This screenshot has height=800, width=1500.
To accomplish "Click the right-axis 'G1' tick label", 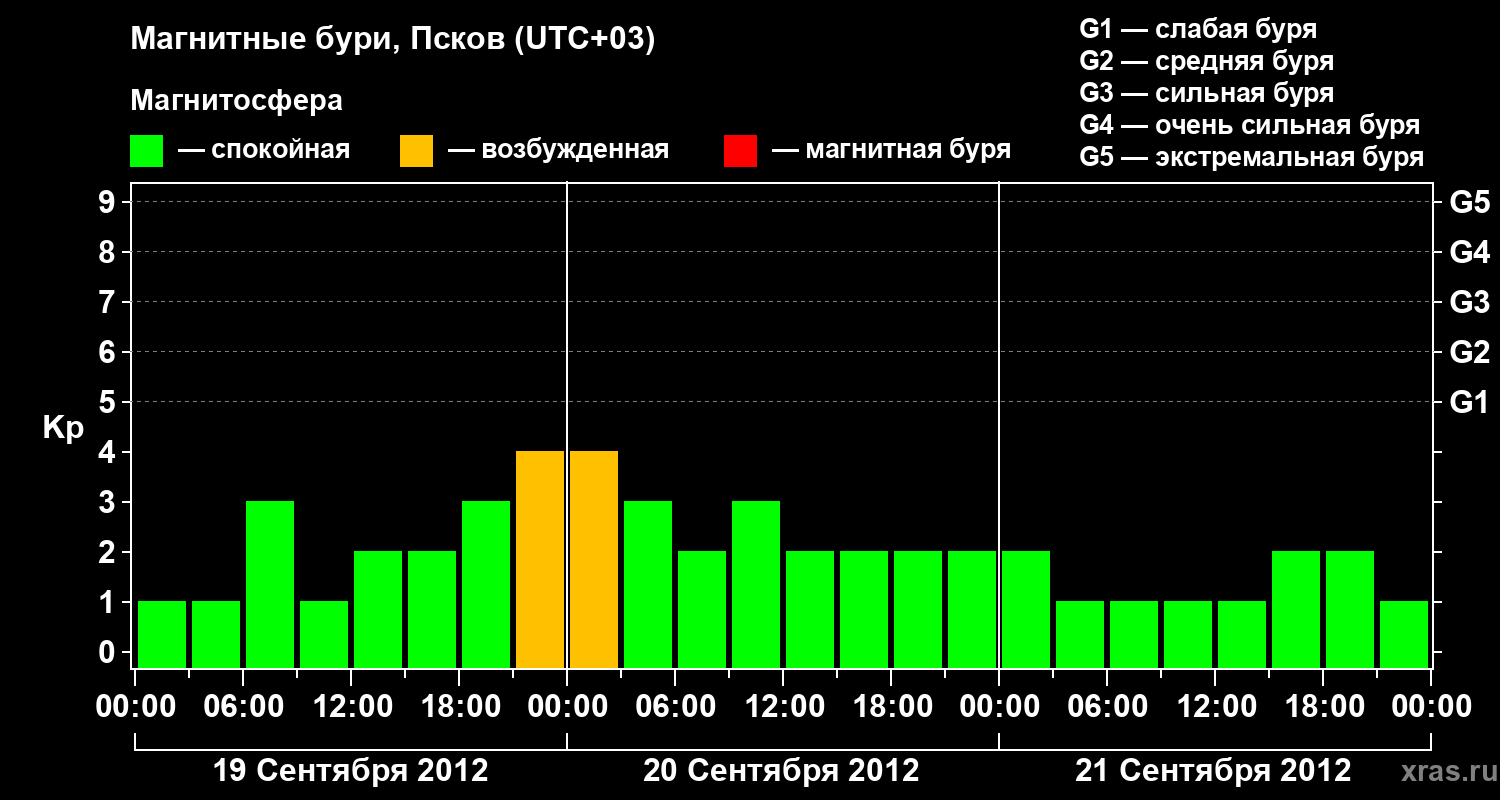I will pyautogui.click(x=1470, y=402).
